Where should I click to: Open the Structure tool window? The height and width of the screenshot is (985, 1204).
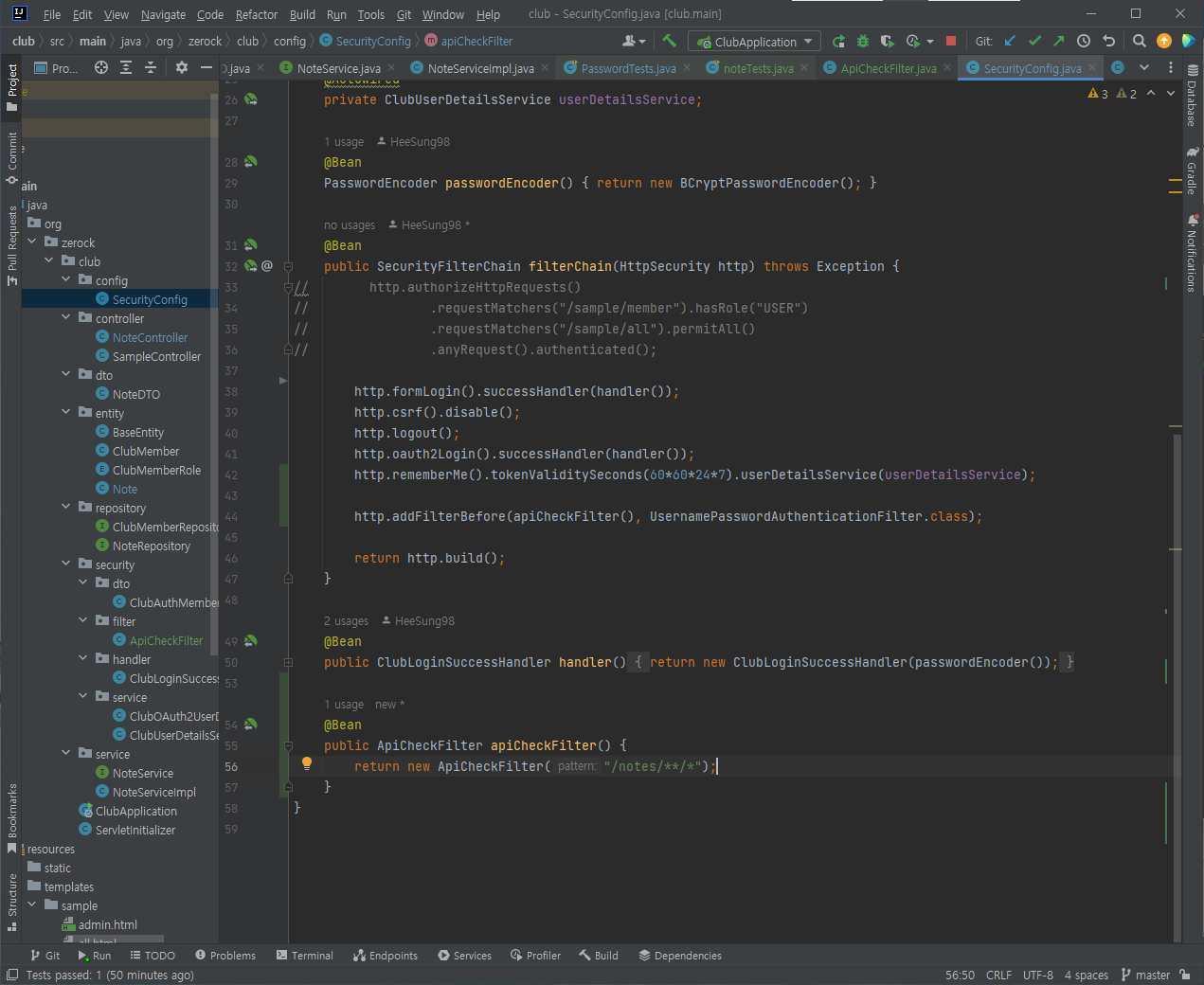(12, 901)
